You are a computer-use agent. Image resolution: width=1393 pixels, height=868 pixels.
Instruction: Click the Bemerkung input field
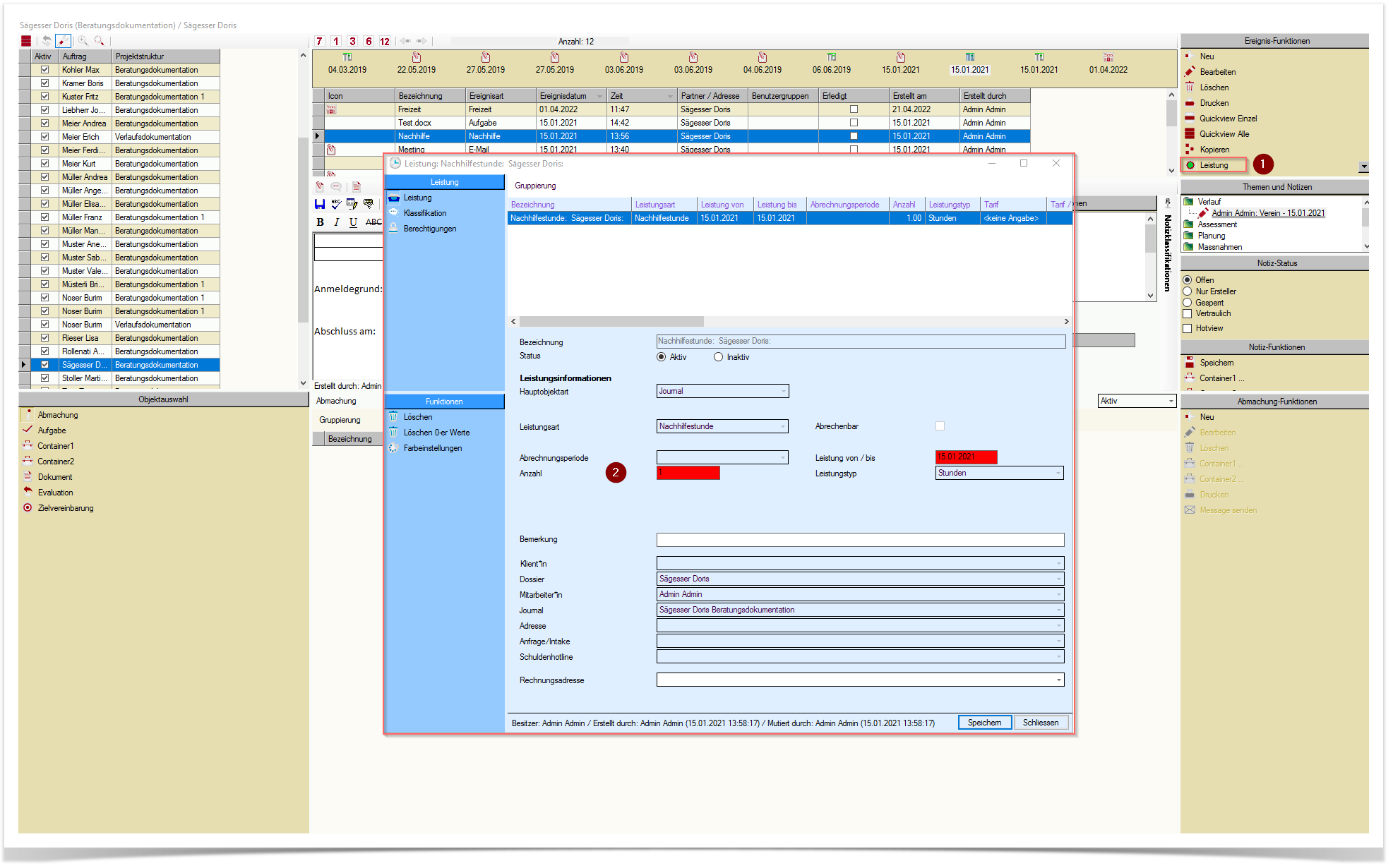click(860, 540)
